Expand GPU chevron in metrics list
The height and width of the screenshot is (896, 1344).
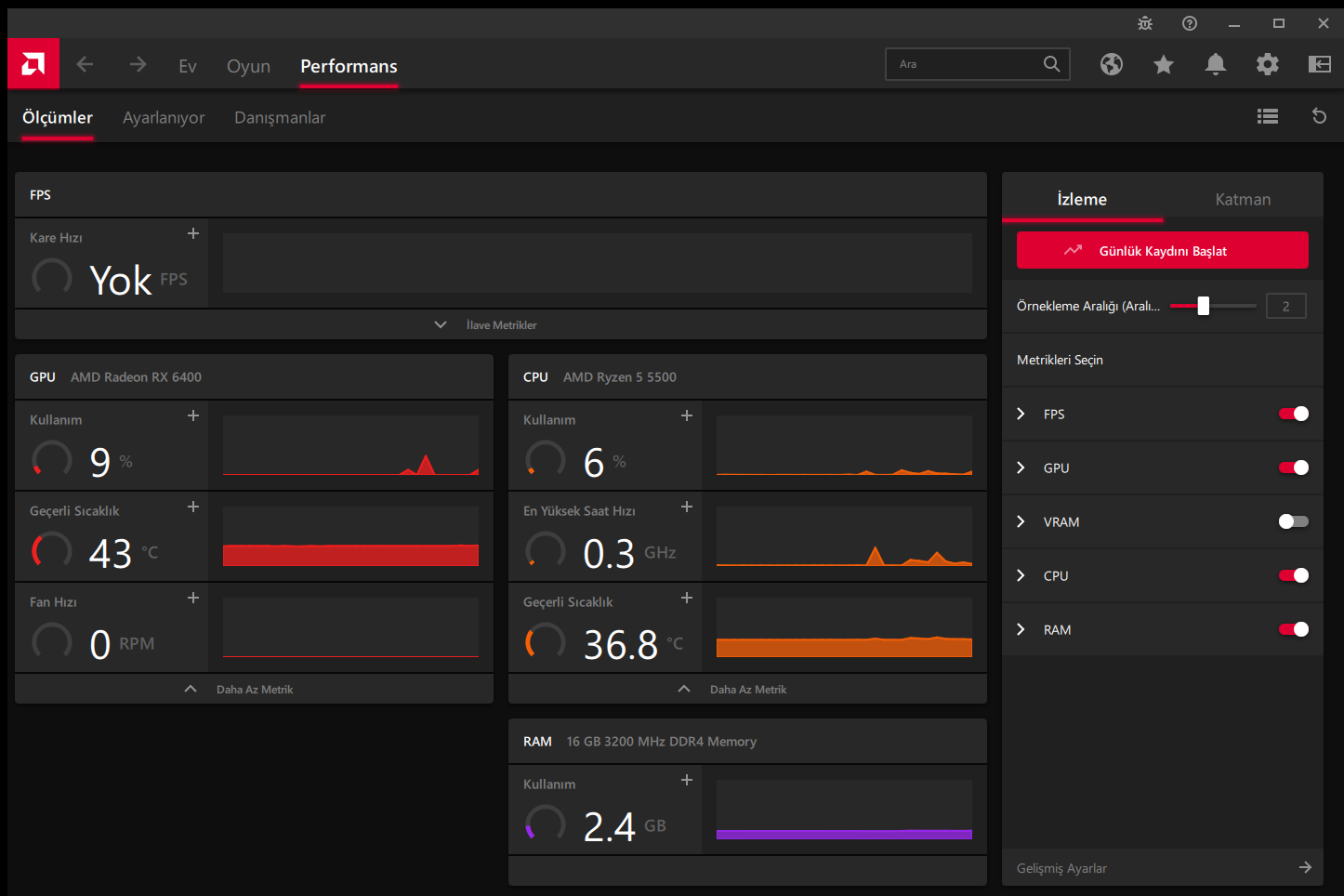point(1021,468)
